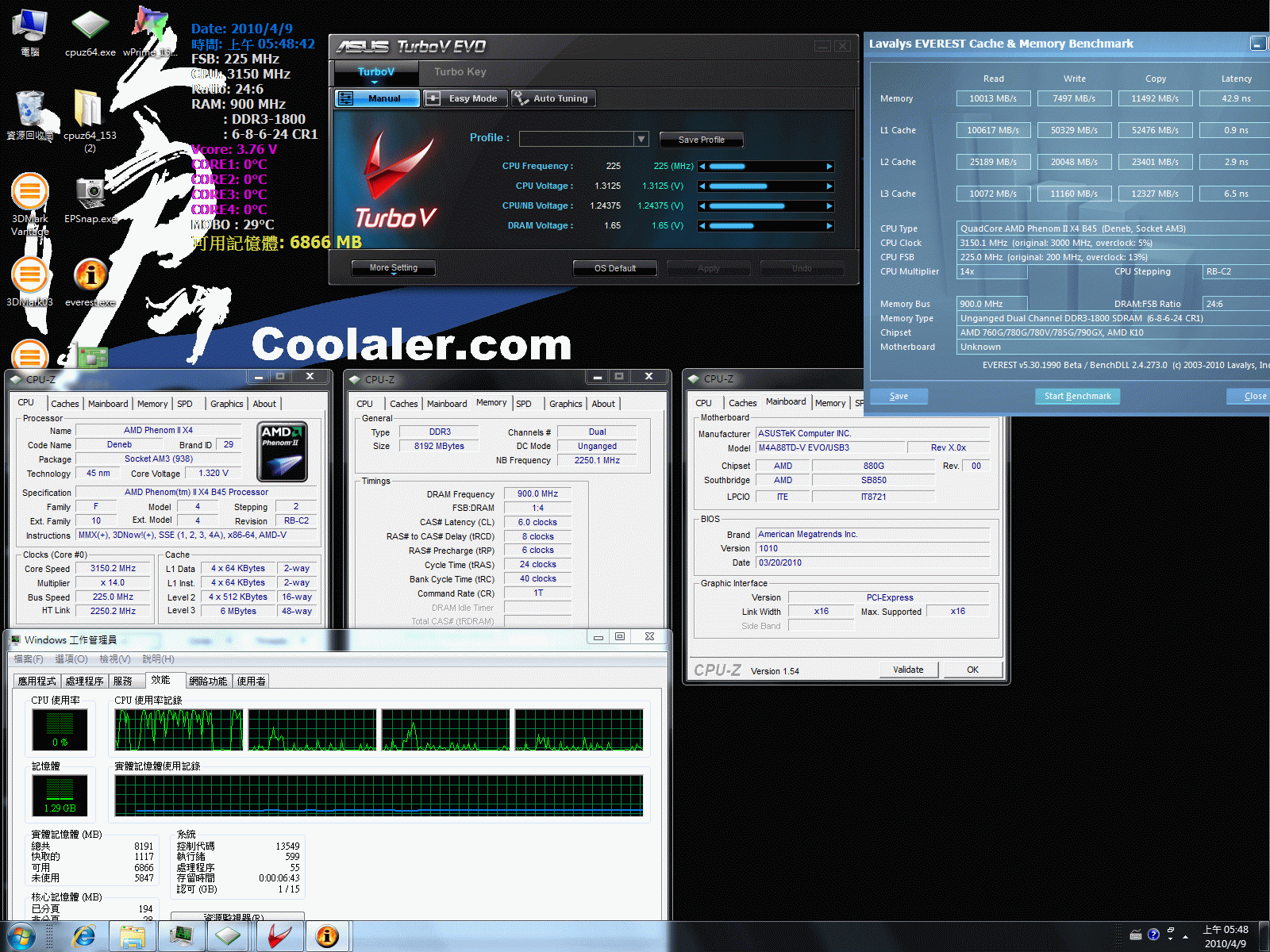Open Windows Explorer taskbar folder
The image size is (1270, 952).
point(132,936)
